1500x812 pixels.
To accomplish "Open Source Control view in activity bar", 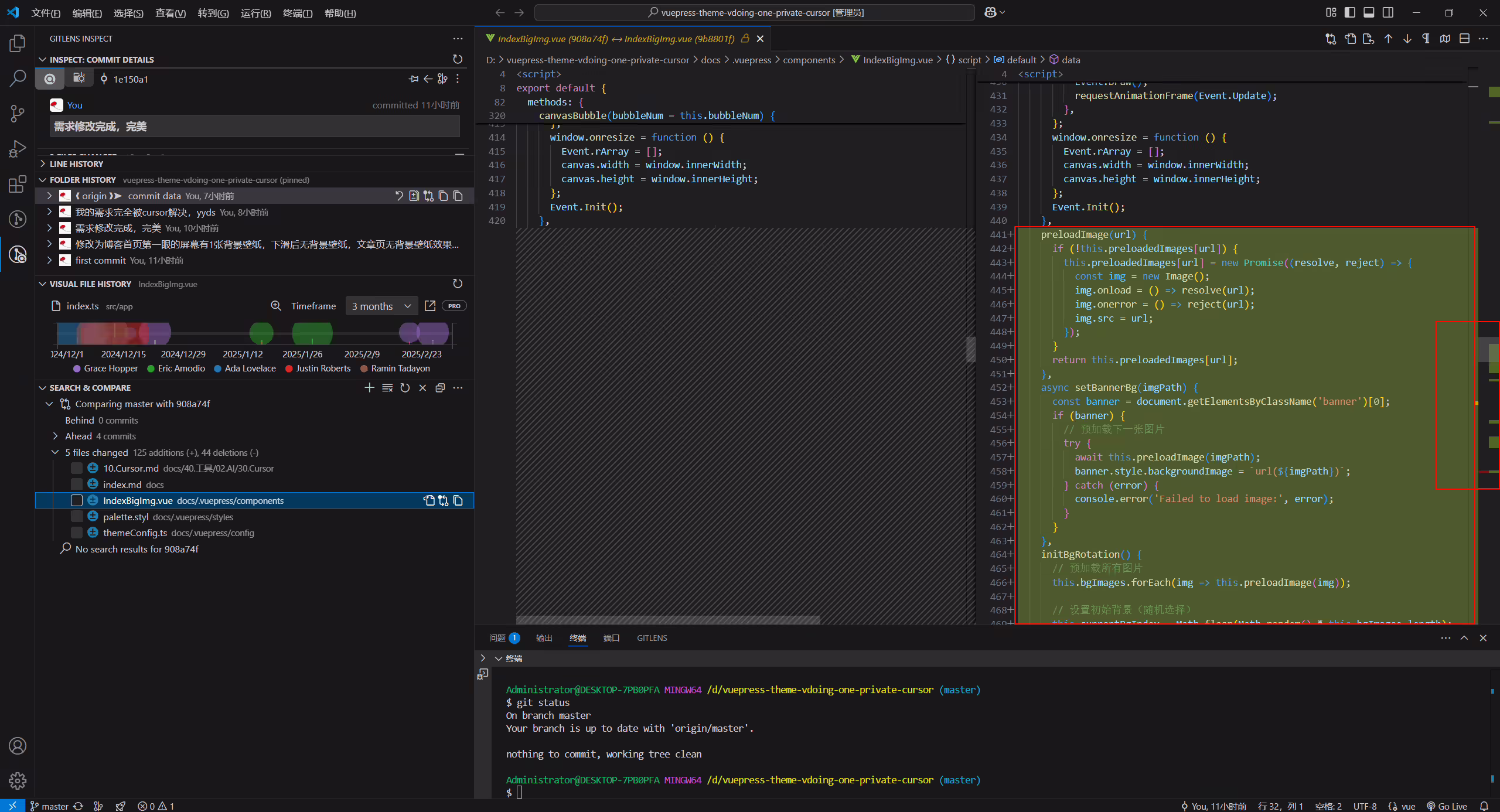I will click(18, 113).
